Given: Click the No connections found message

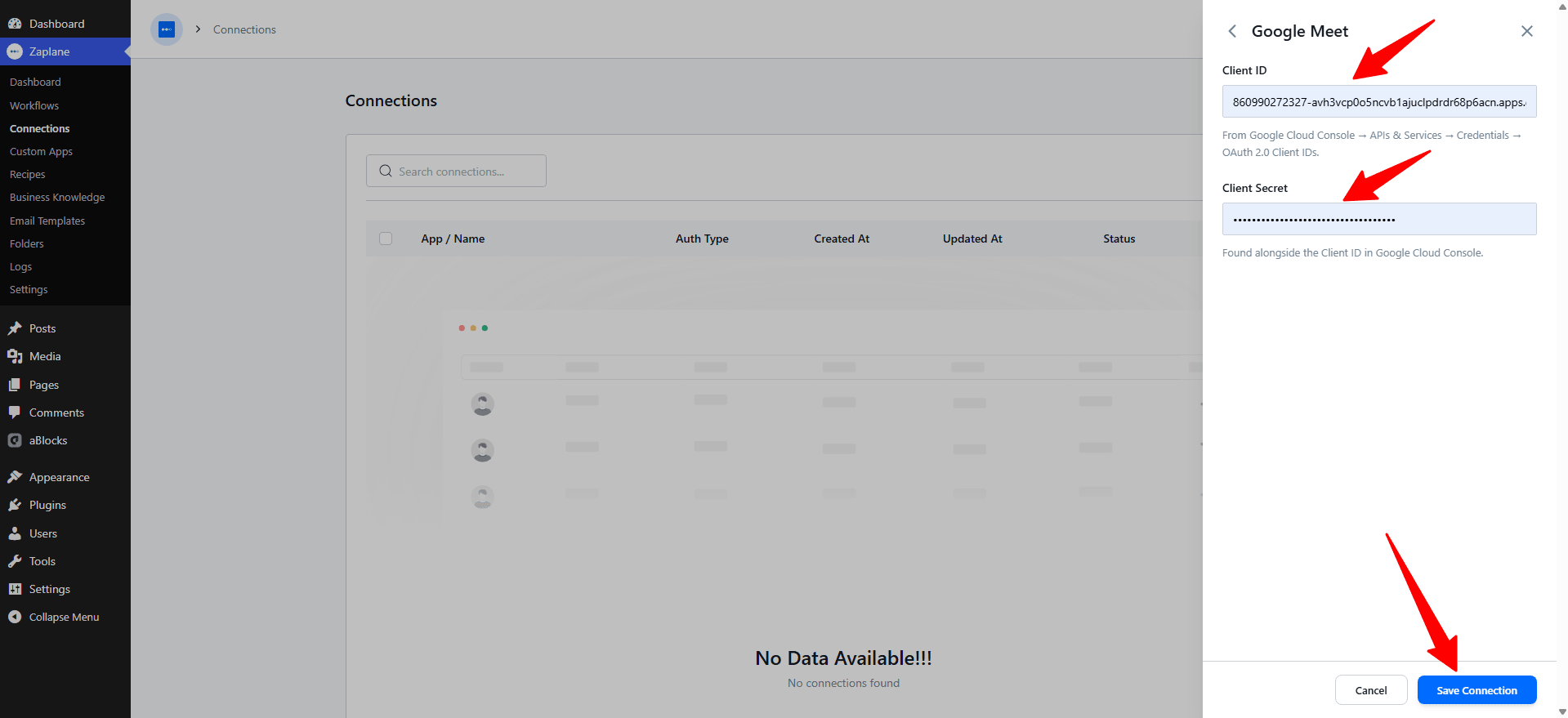Looking at the screenshot, I should (843, 683).
